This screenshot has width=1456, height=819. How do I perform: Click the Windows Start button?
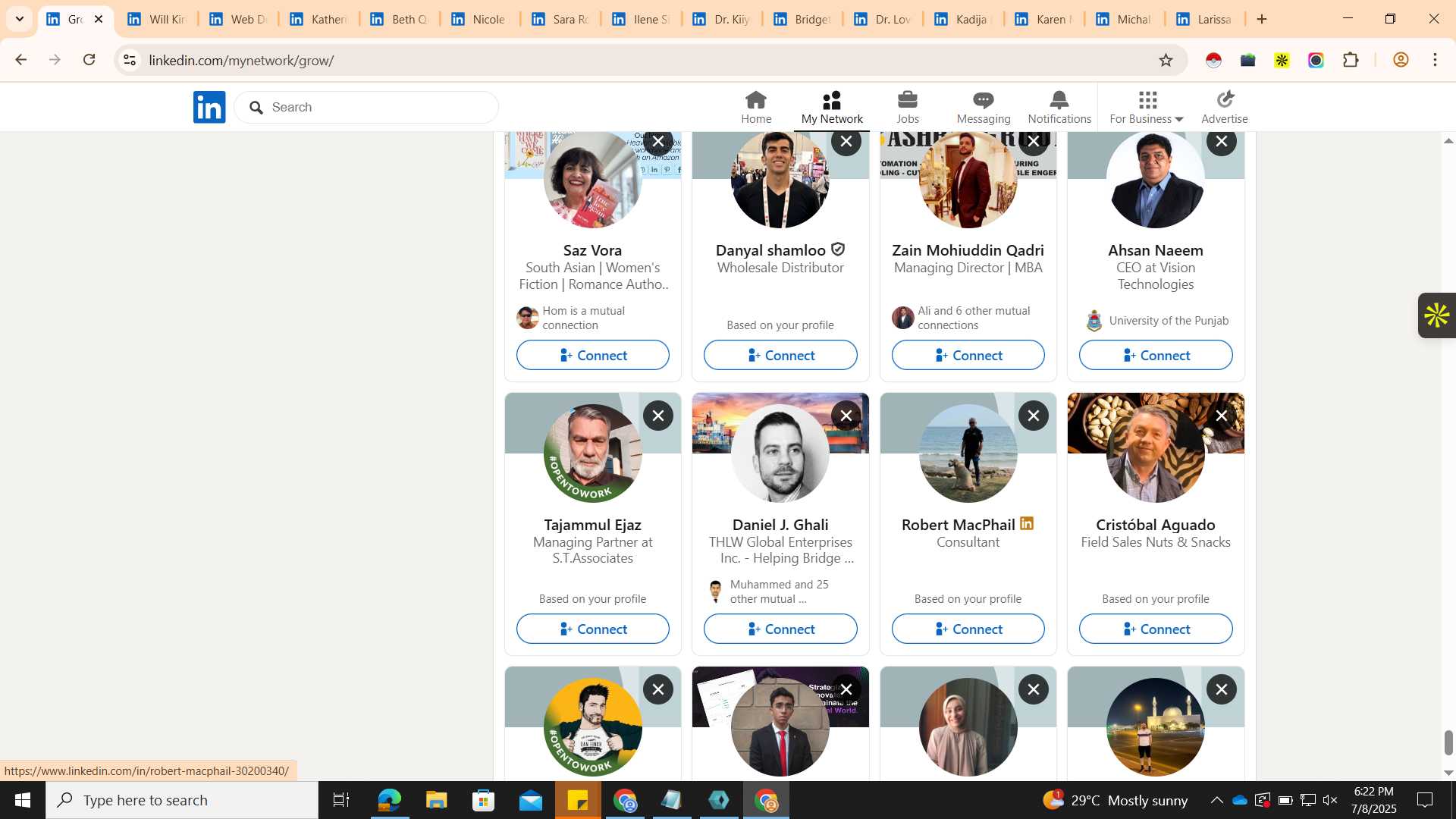22,800
